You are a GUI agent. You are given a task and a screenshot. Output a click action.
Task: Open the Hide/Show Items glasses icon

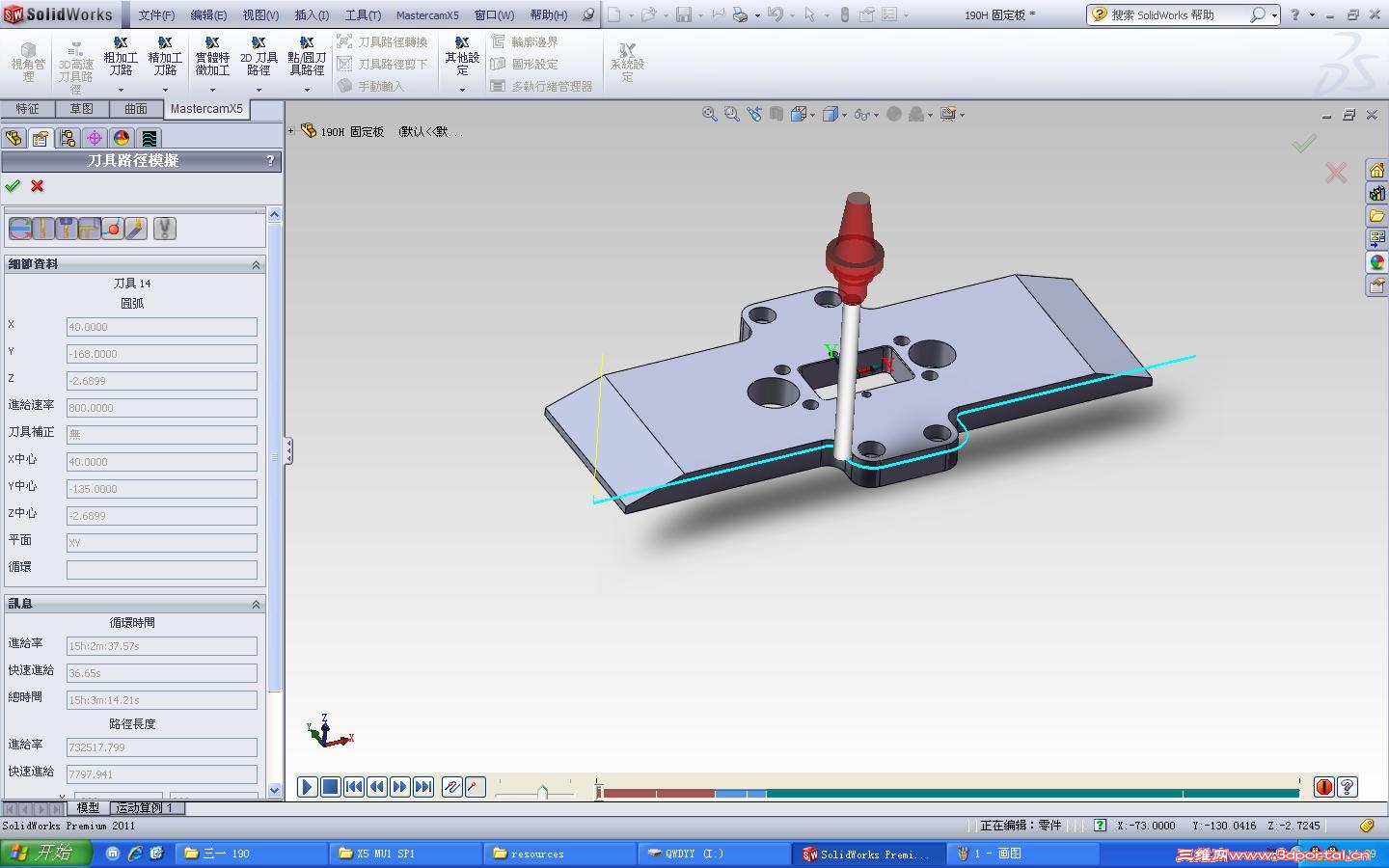[861, 114]
